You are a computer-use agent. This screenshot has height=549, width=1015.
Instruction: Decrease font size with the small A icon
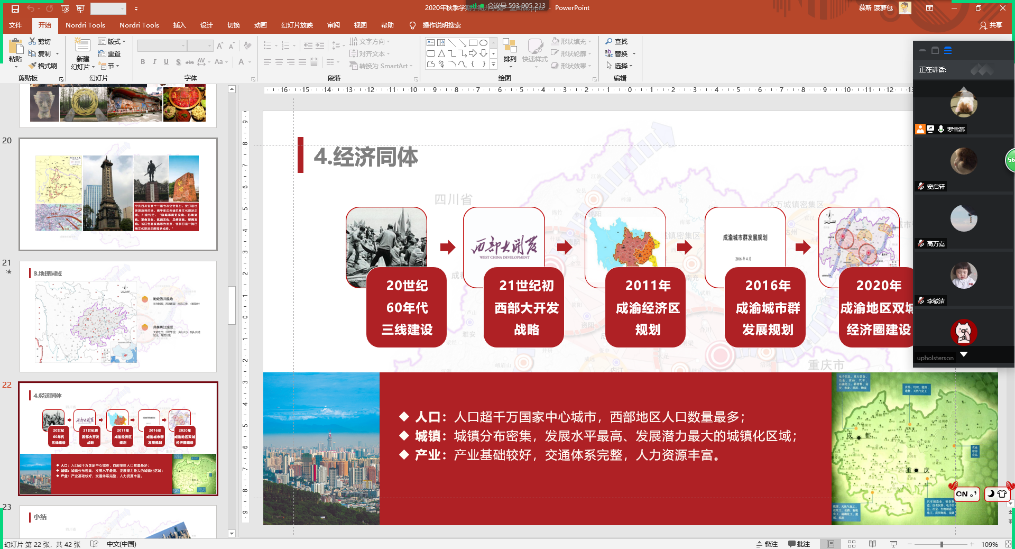232,45
